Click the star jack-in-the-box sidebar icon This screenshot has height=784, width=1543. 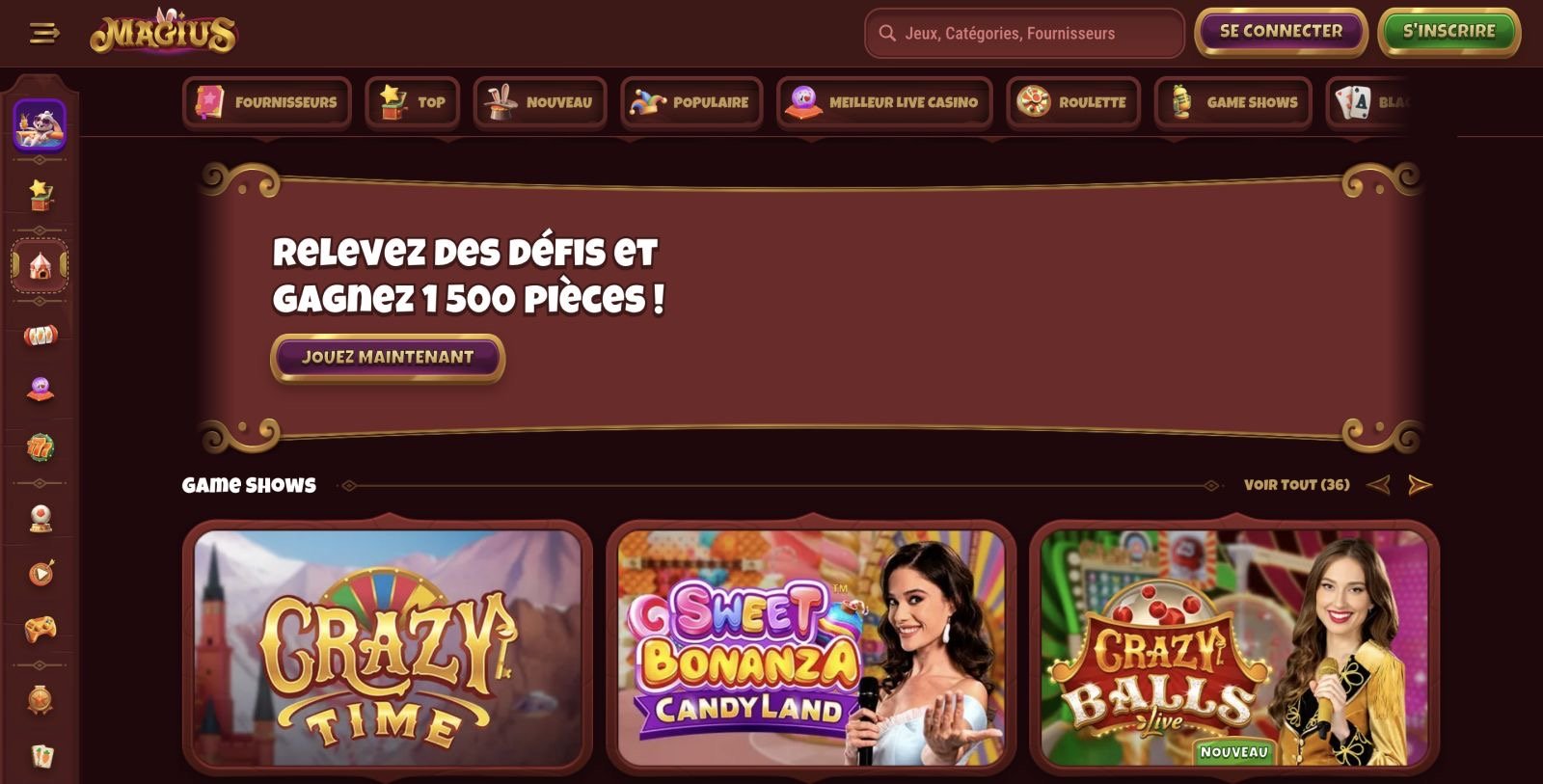(40, 195)
